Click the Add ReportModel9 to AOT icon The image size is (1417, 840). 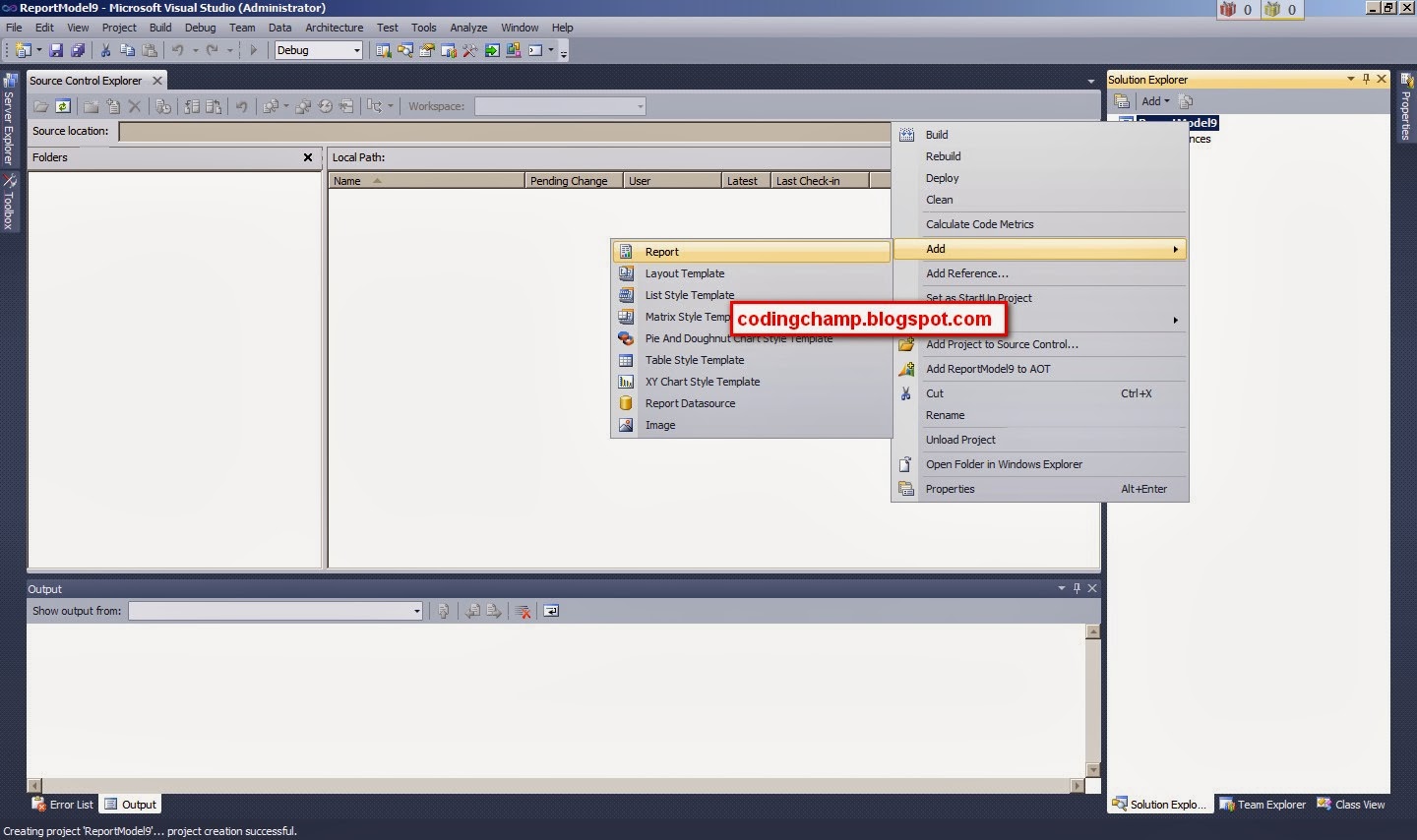(x=906, y=369)
